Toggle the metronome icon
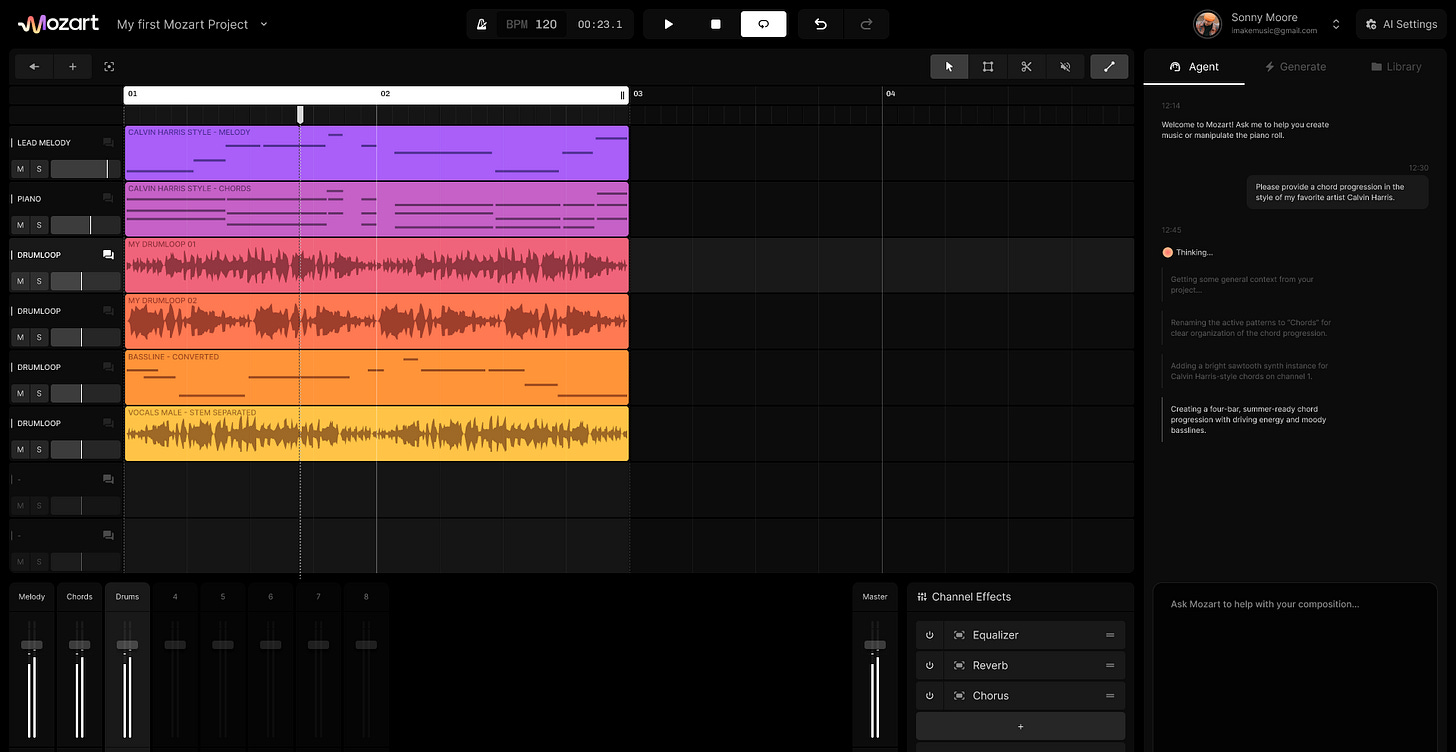This screenshot has height=752, width=1456. 481,23
